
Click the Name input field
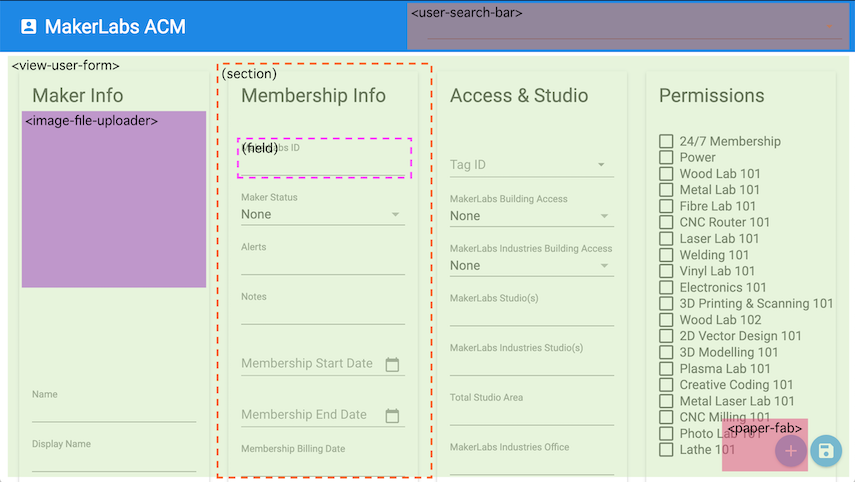click(x=114, y=406)
